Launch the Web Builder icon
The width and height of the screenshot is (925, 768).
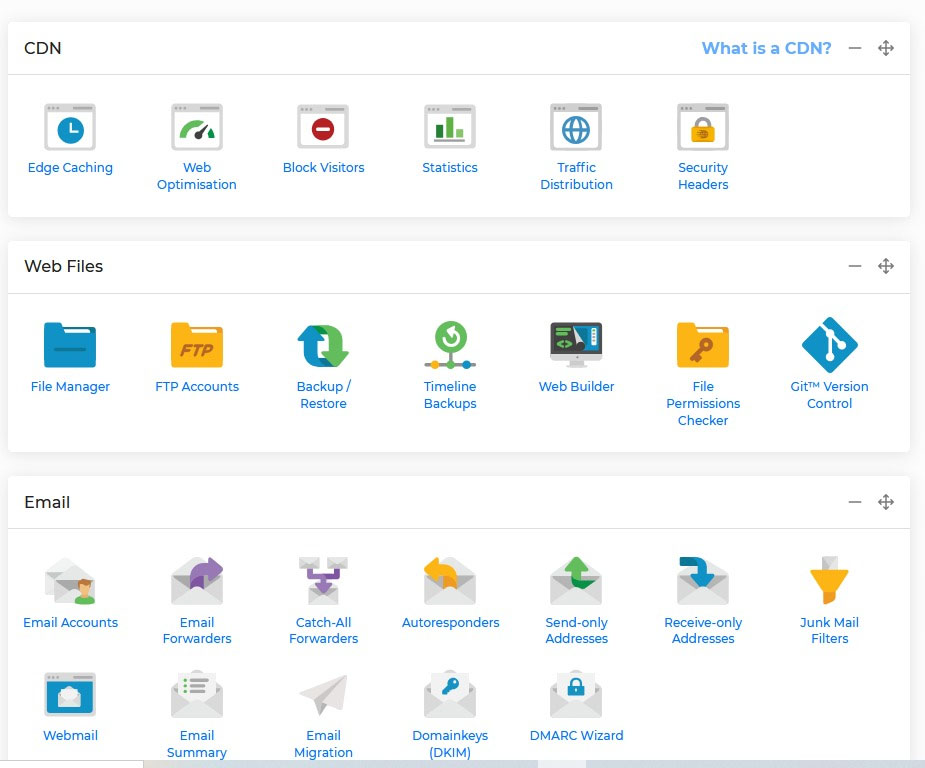tap(576, 346)
